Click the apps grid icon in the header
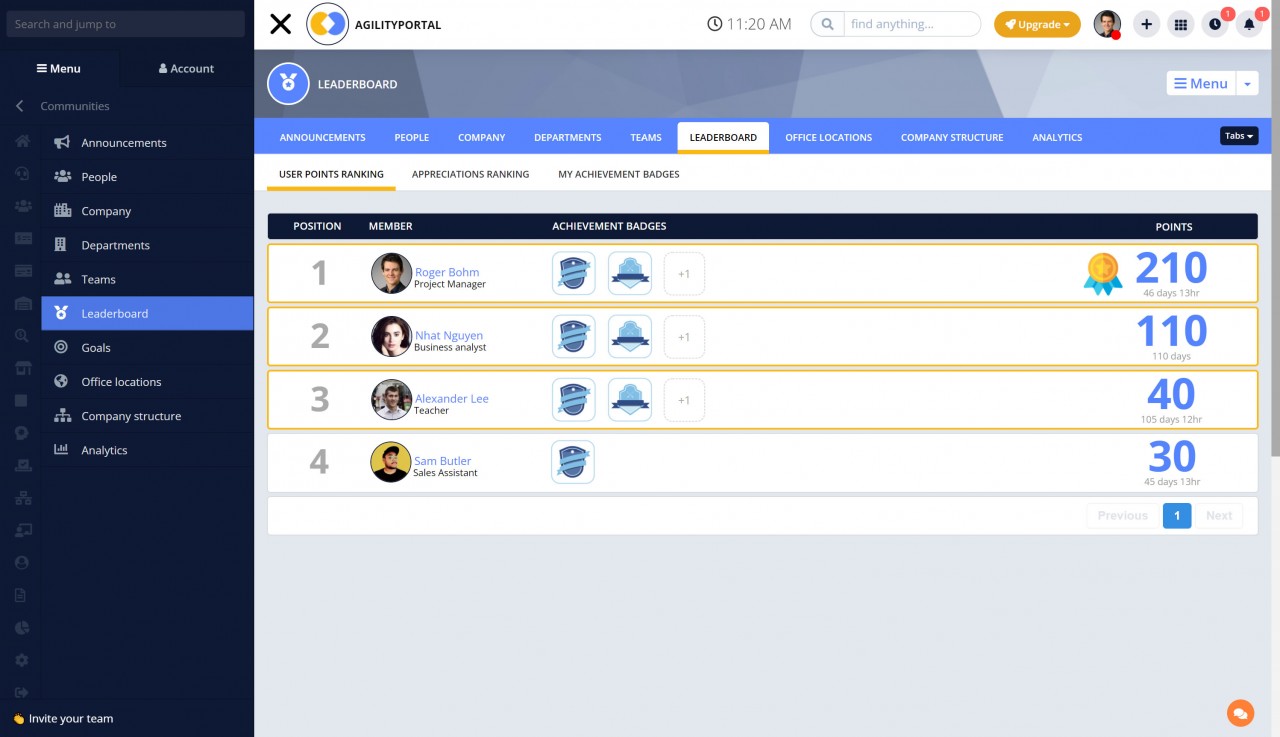This screenshot has width=1280, height=737. [x=1181, y=22]
